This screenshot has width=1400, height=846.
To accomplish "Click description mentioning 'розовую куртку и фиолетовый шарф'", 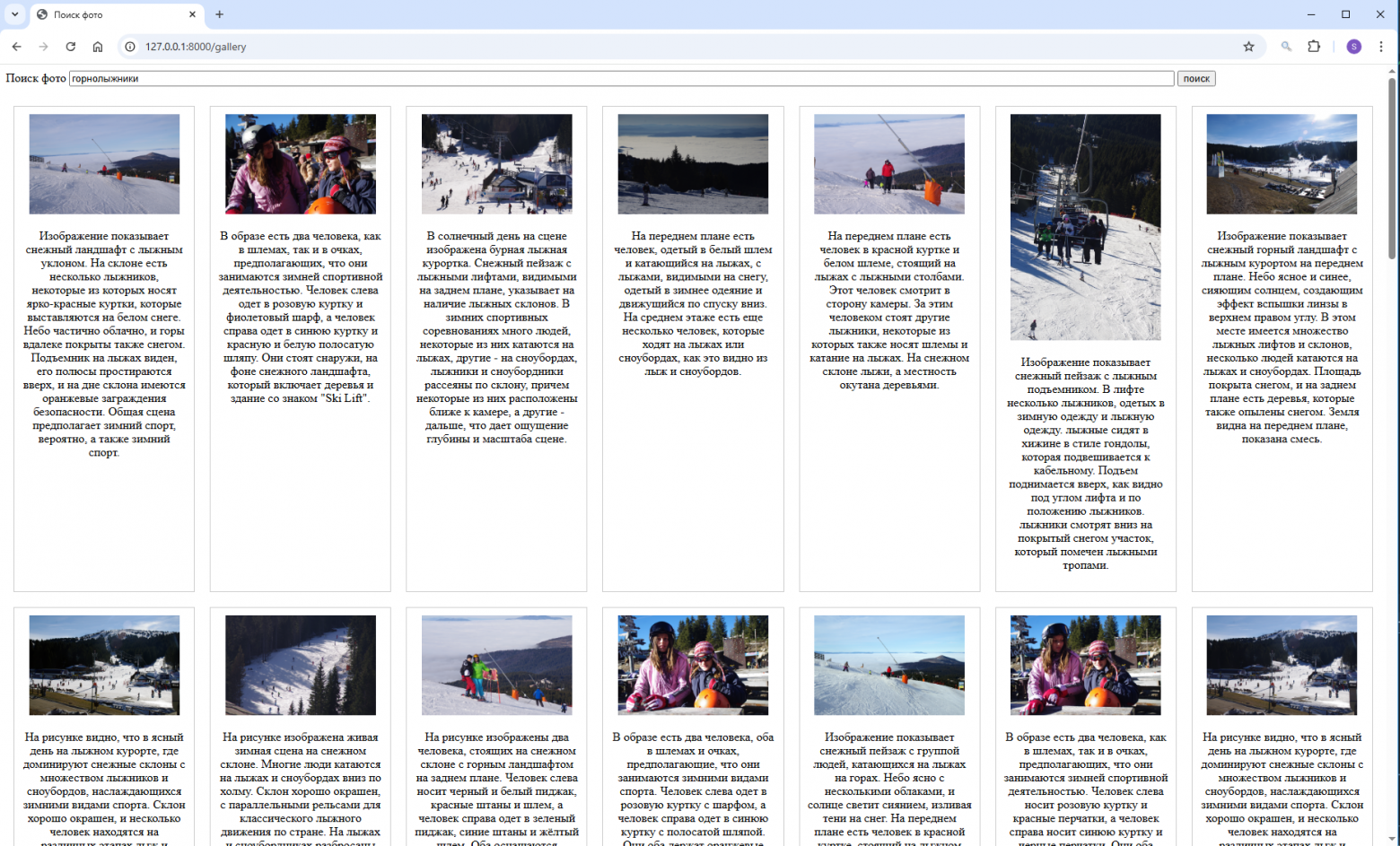I will coord(301,318).
